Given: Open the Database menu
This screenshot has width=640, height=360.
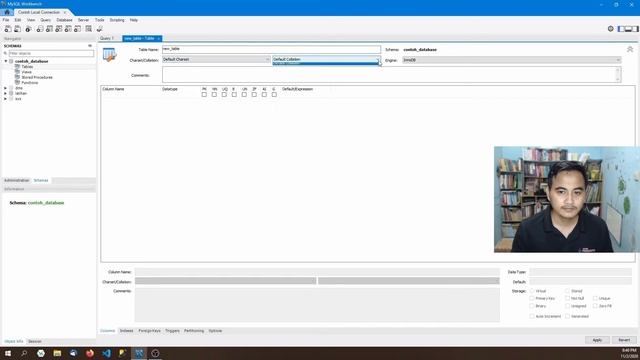Looking at the screenshot, I should [64, 20].
